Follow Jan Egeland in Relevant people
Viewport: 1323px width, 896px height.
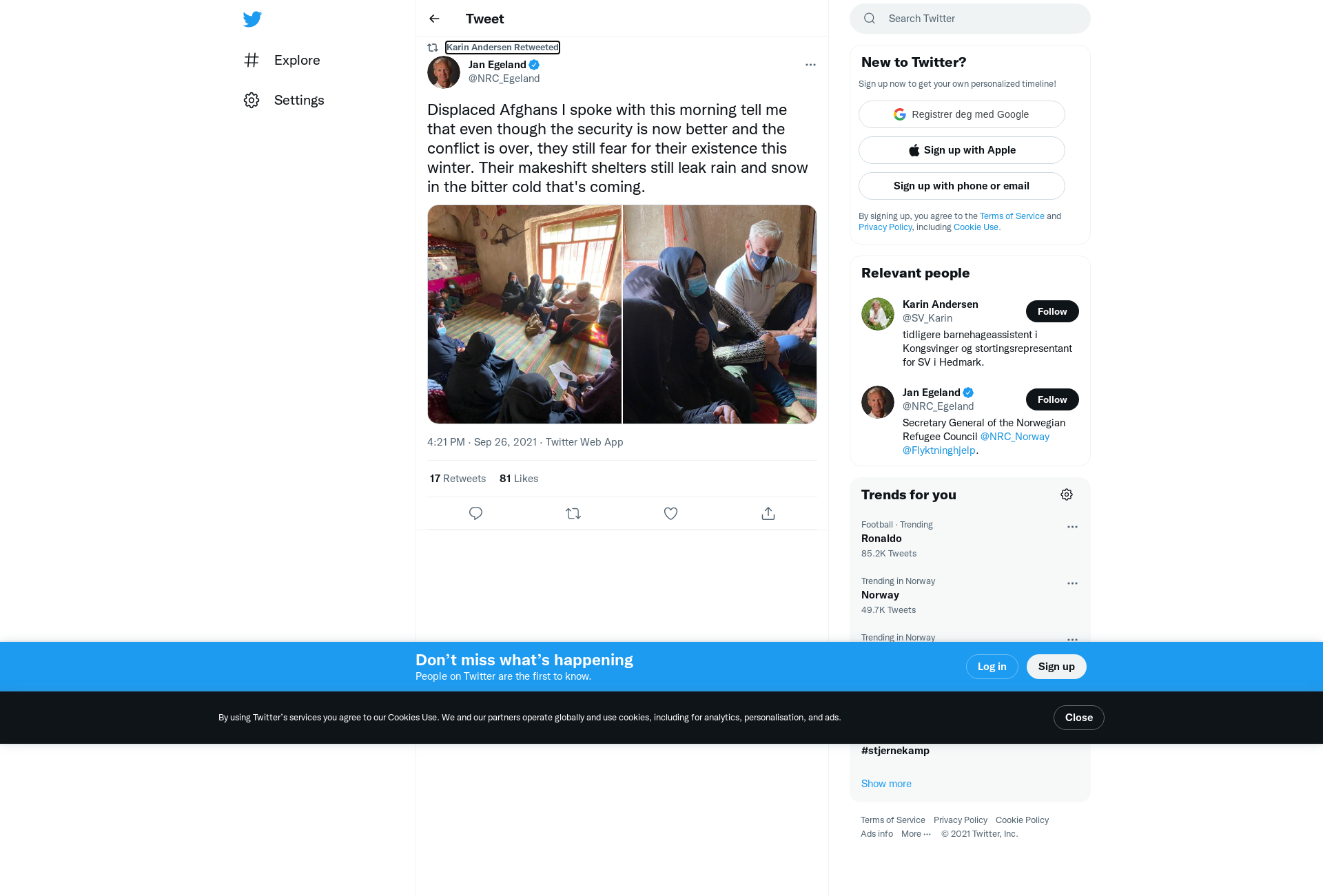[x=1052, y=399]
